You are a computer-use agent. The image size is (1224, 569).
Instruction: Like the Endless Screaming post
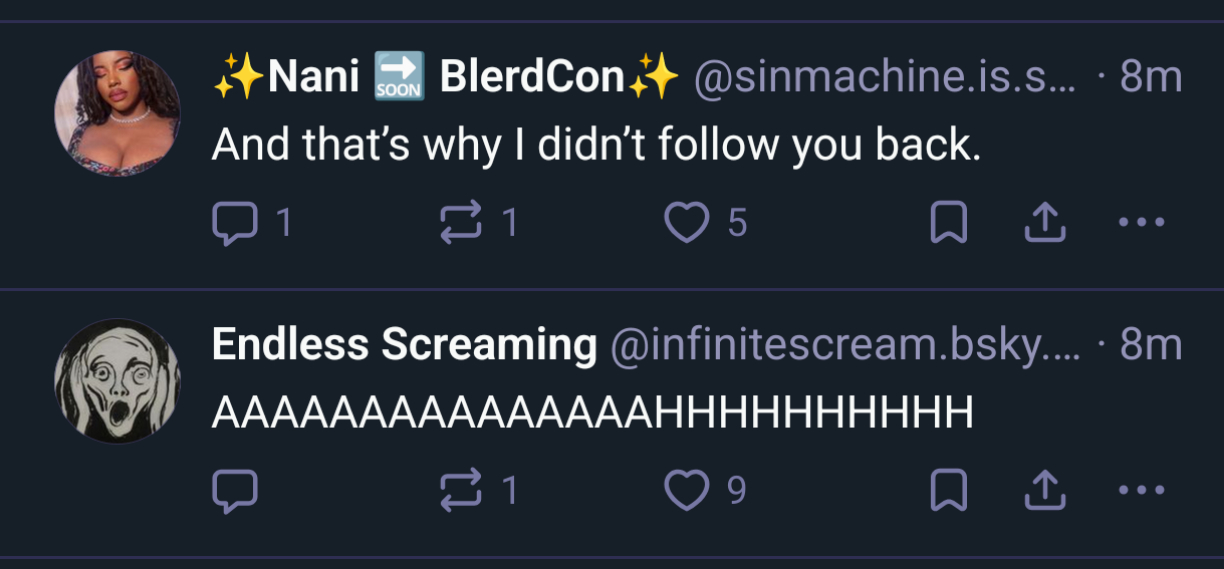[687, 490]
